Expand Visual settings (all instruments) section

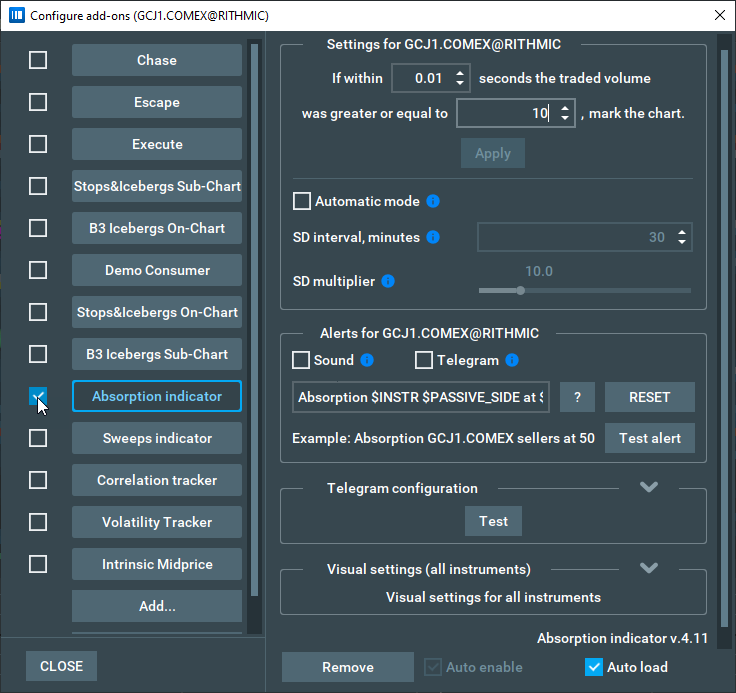click(649, 568)
